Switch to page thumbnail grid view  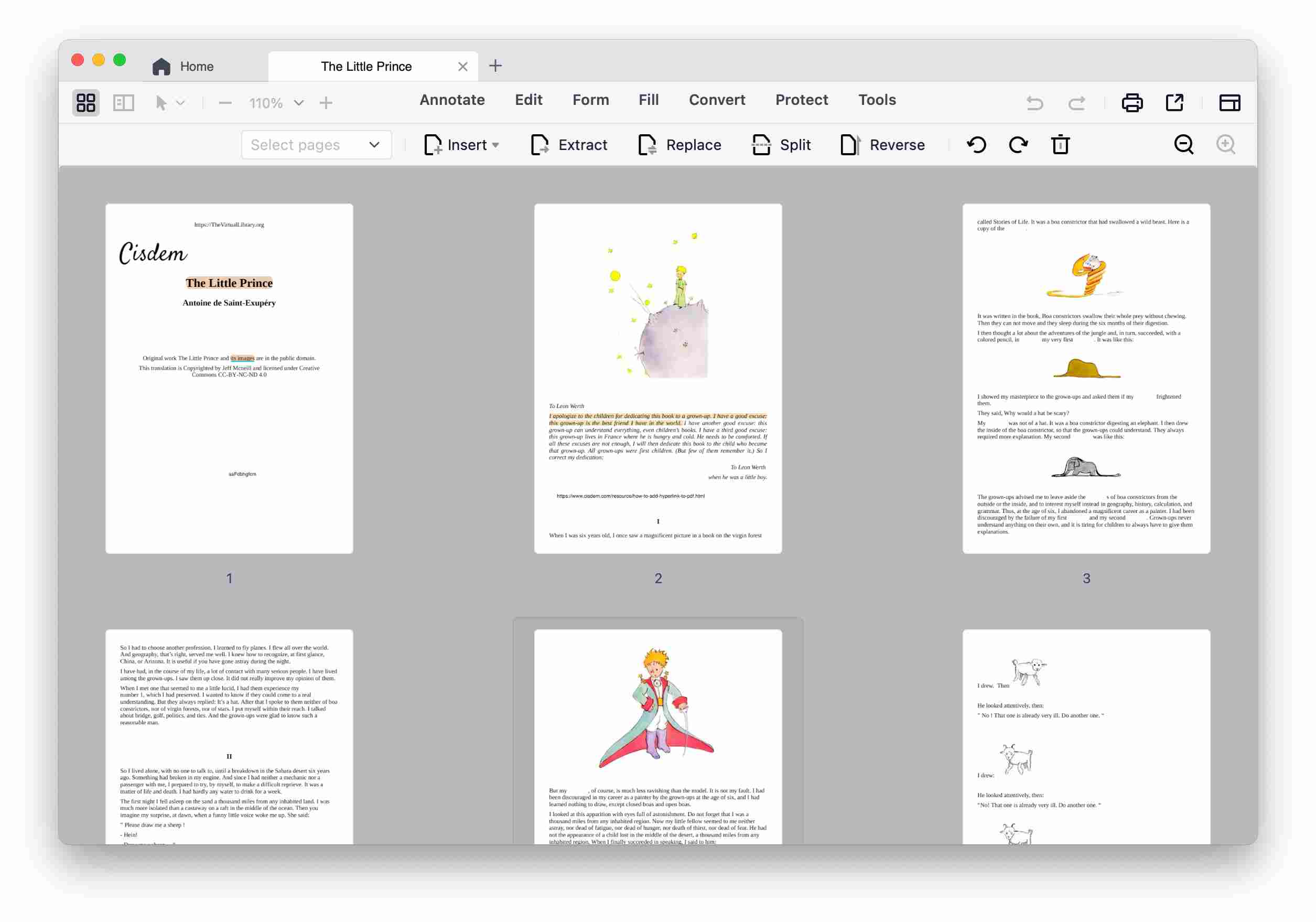coord(86,103)
